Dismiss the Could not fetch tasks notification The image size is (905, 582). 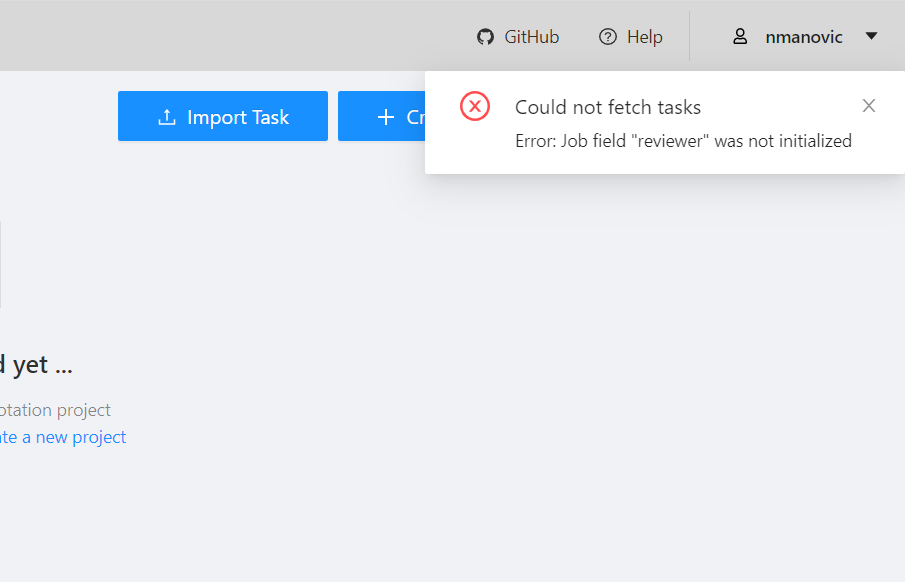868,105
